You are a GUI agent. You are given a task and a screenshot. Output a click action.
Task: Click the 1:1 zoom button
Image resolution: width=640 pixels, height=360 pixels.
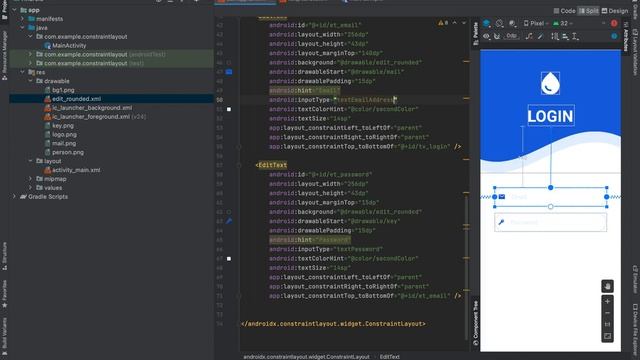[x=607, y=324]
